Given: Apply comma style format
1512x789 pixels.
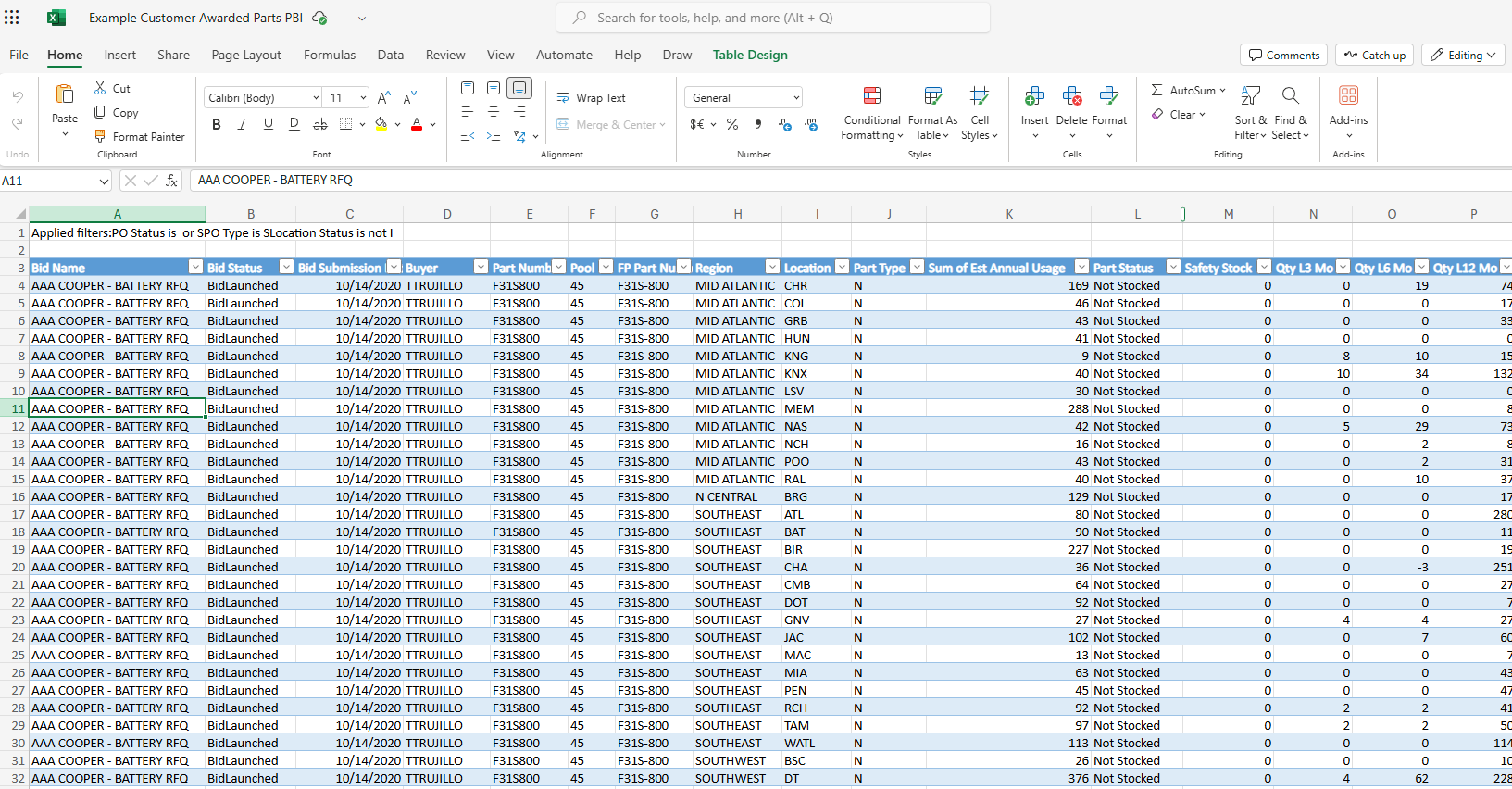Looking at the screenshot, I should [758, 124].
